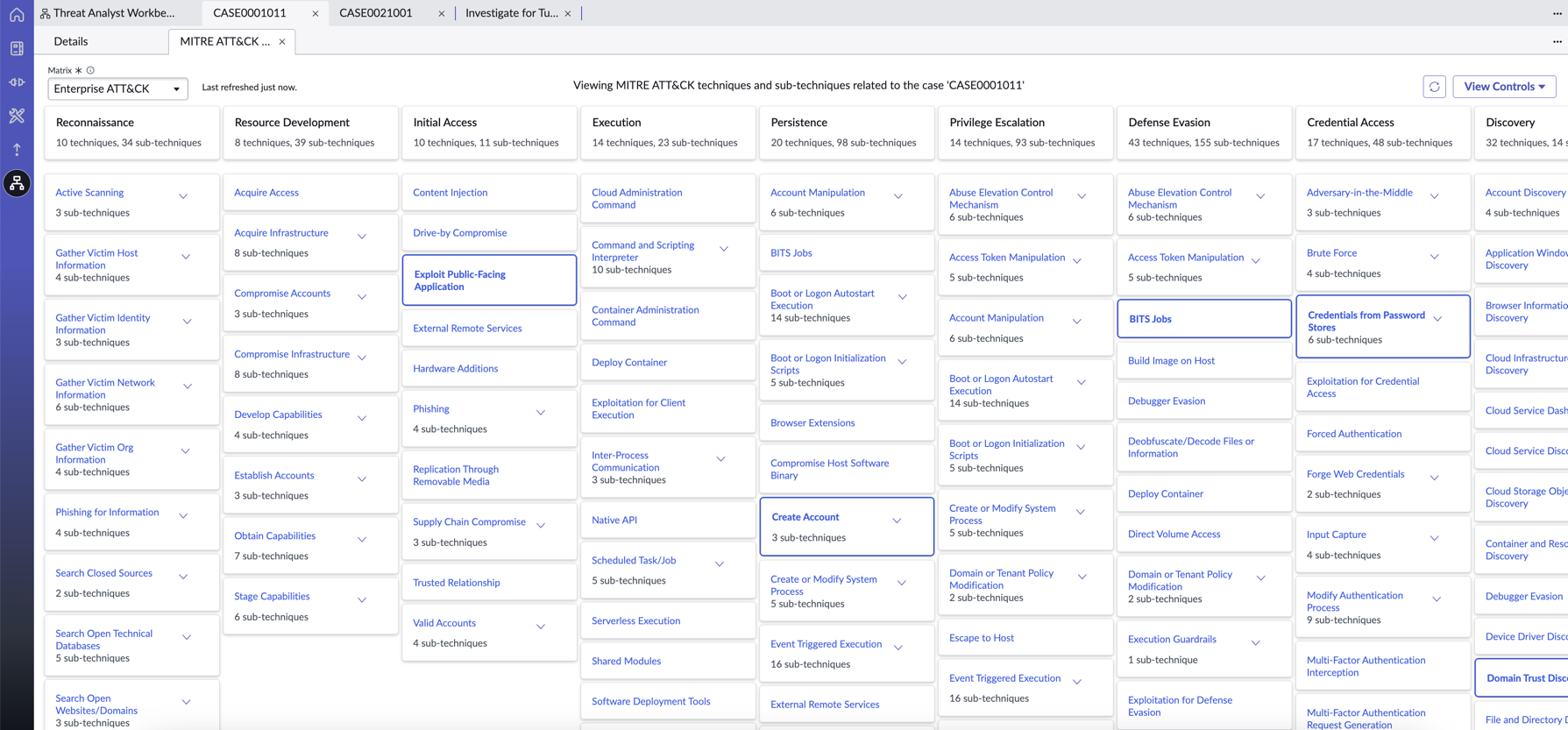Expand Obtain Capabilities chevron
1568x730 pixels.
(362, 540)
